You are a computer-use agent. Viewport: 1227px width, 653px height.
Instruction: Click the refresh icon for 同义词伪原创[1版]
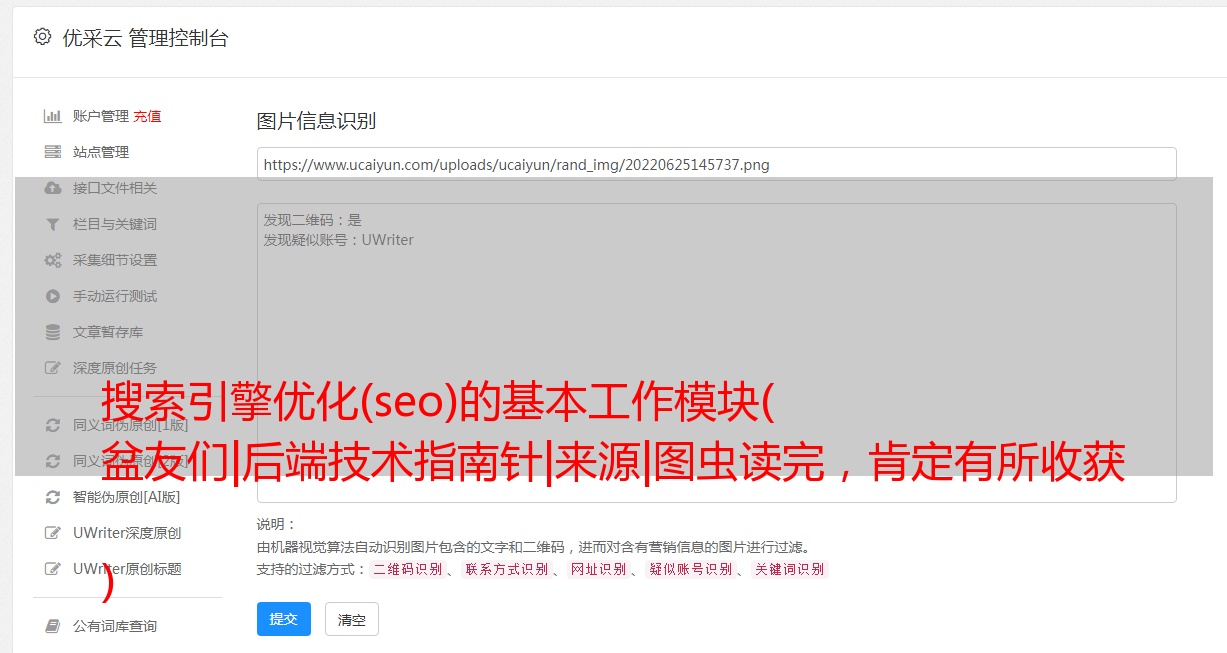53,425
